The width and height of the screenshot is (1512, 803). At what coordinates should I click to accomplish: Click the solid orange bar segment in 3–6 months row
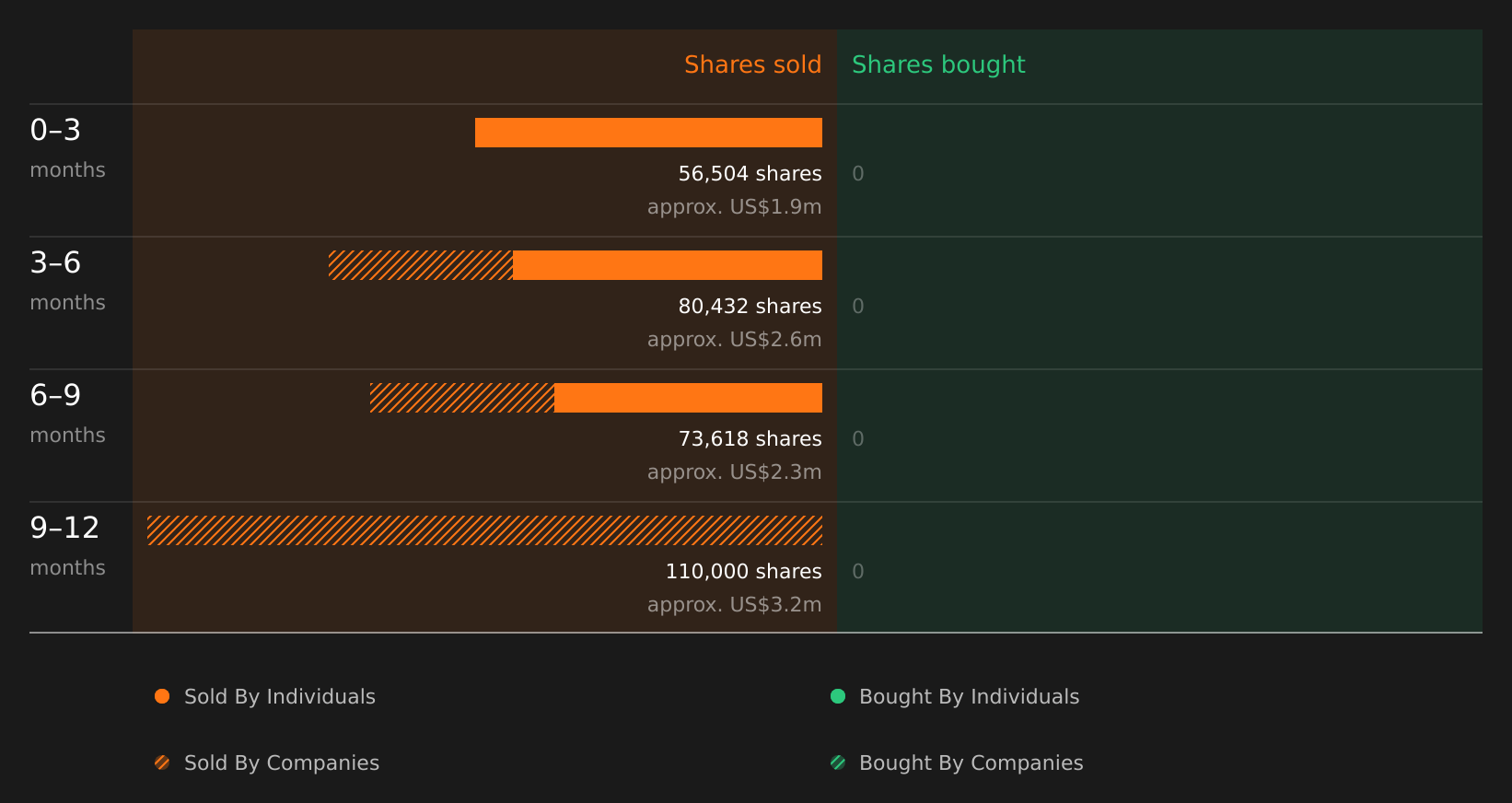click(x=668, y=265)
